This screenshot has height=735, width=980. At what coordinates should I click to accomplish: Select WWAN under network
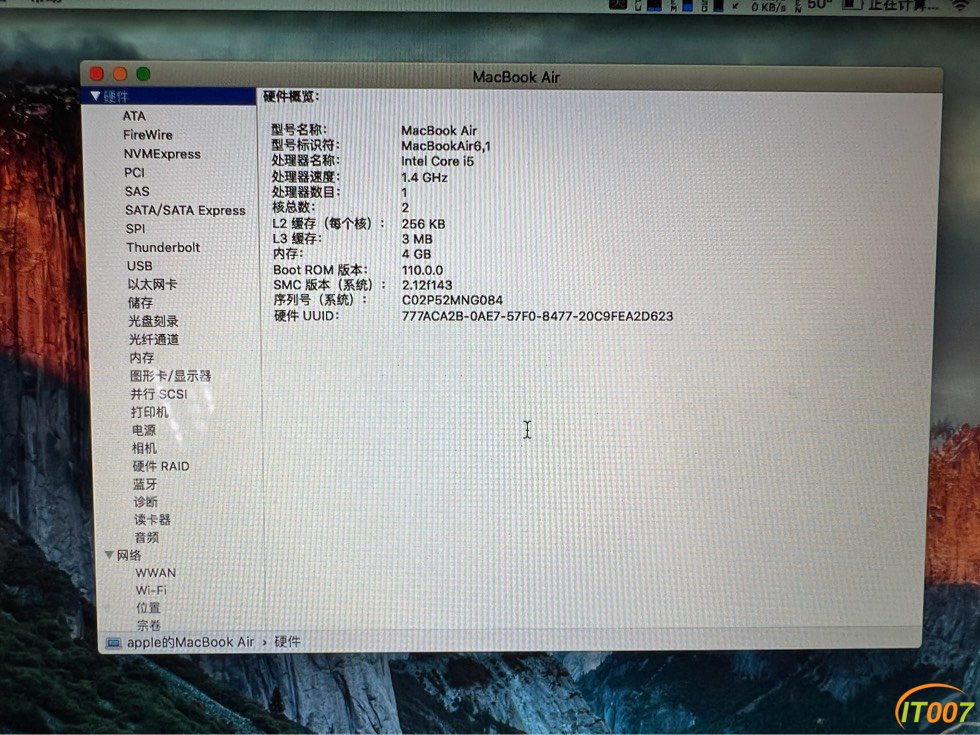point(156,572)
